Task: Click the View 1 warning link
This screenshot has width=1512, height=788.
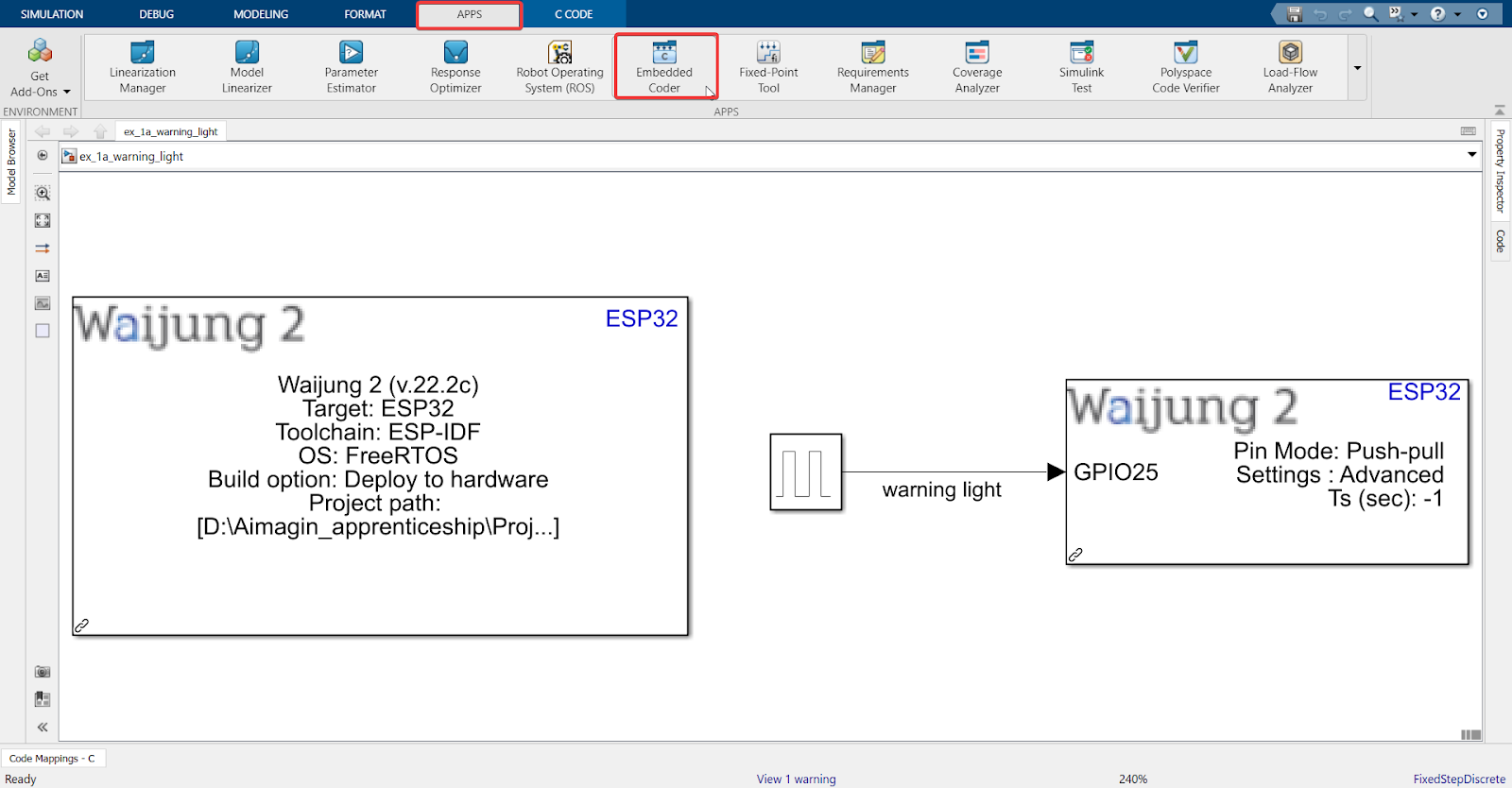Action: [796, 779]
